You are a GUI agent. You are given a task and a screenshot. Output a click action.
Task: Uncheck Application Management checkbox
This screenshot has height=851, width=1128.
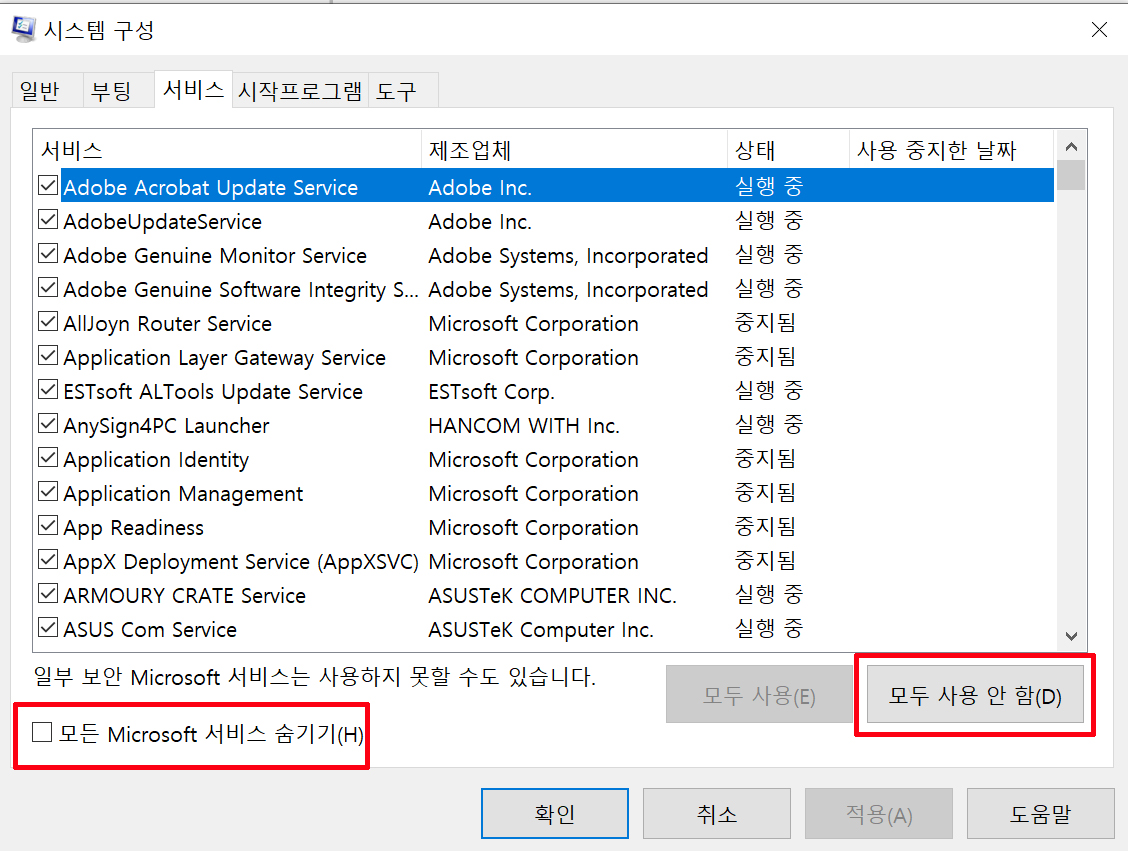coord(47,492)
